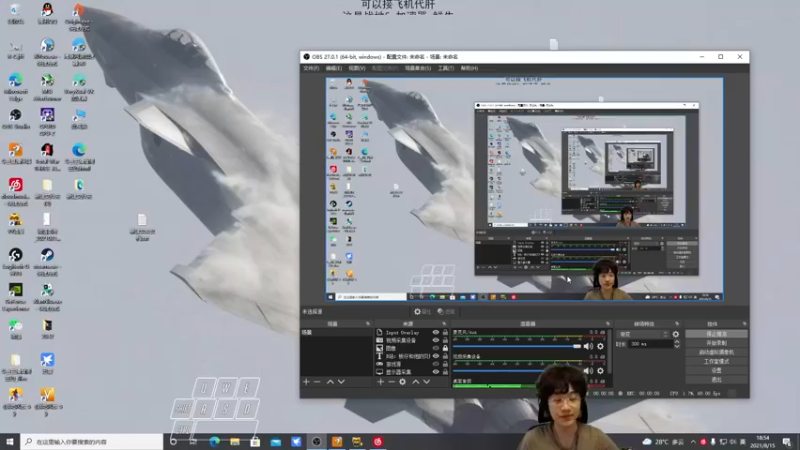Pop out the Scene Transitions dock panel
Image resolution: width=800 pixels, height=450 pixels.
tap(677, 323)
